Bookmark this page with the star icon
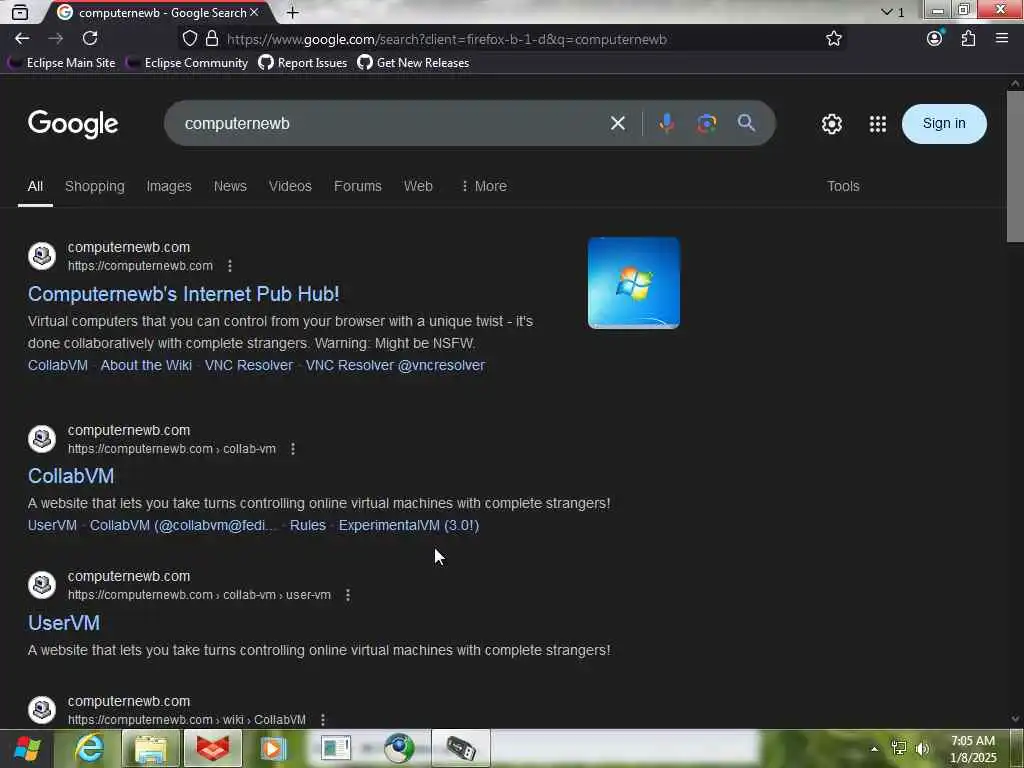This screenshot has height=768, width=1024. click(x=833, y=39)
